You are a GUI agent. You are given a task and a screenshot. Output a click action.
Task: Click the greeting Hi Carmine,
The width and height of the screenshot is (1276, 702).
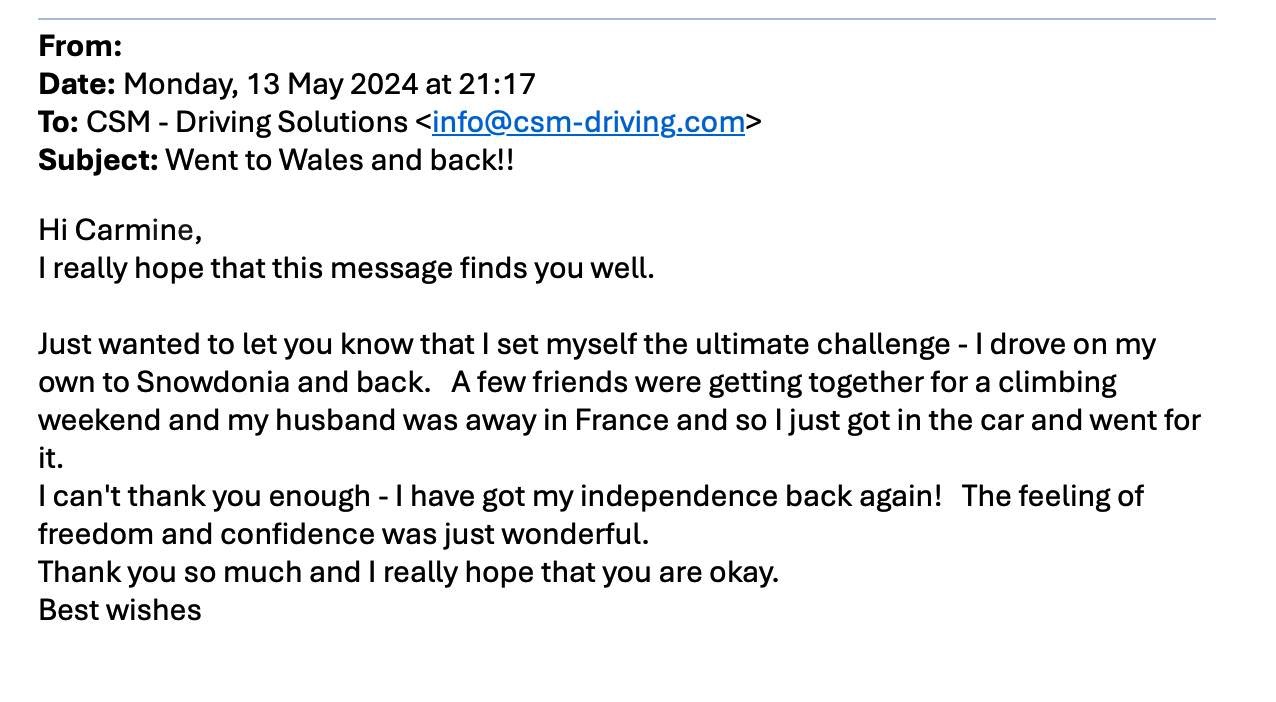(x=120, y=230)
